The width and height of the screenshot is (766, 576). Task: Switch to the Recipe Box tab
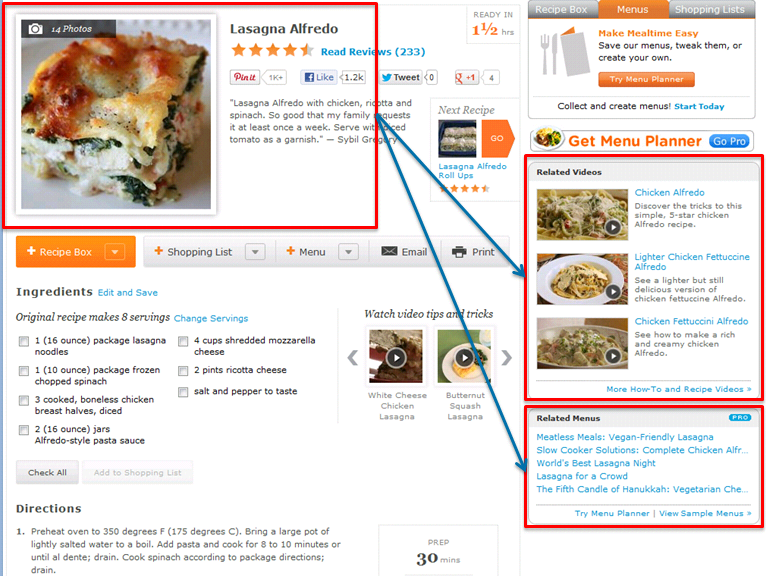(x=562, y=10)
